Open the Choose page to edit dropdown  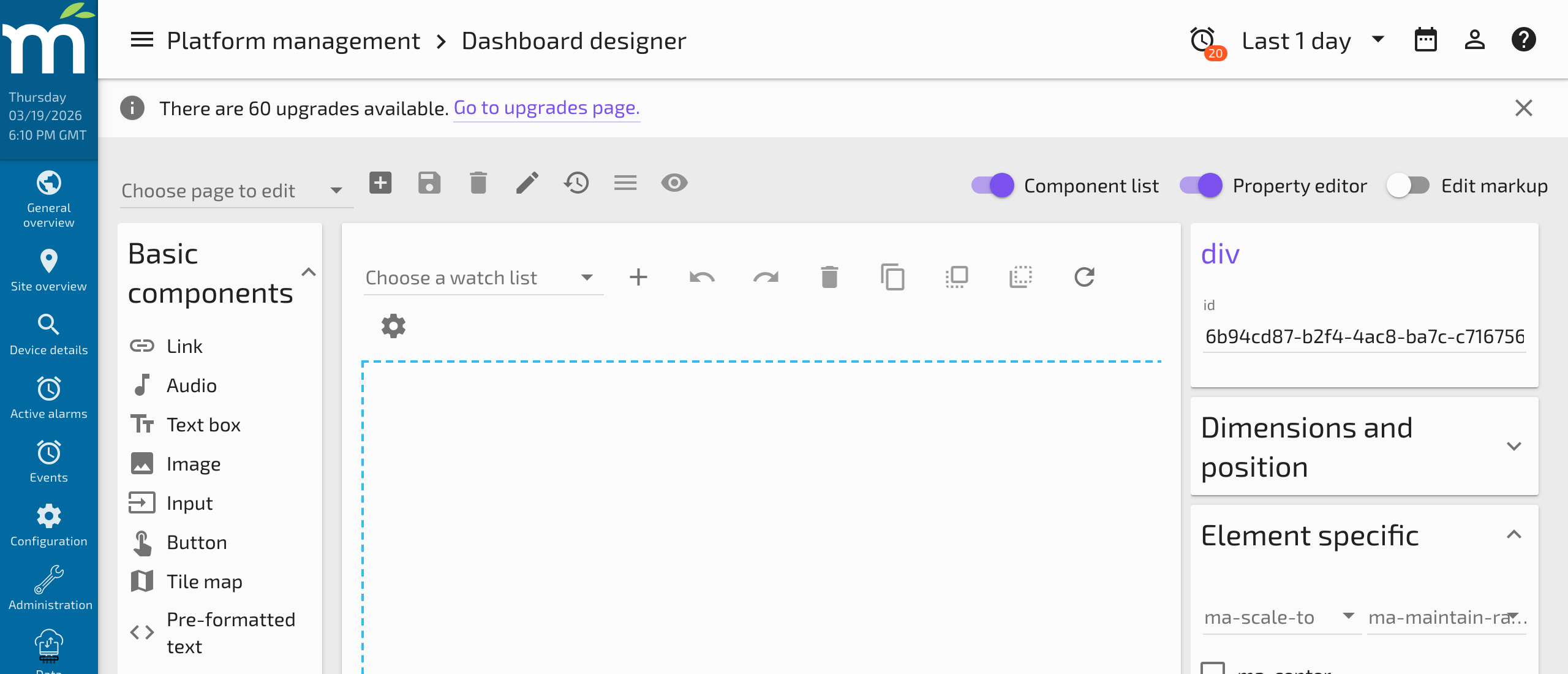[336, 190]
